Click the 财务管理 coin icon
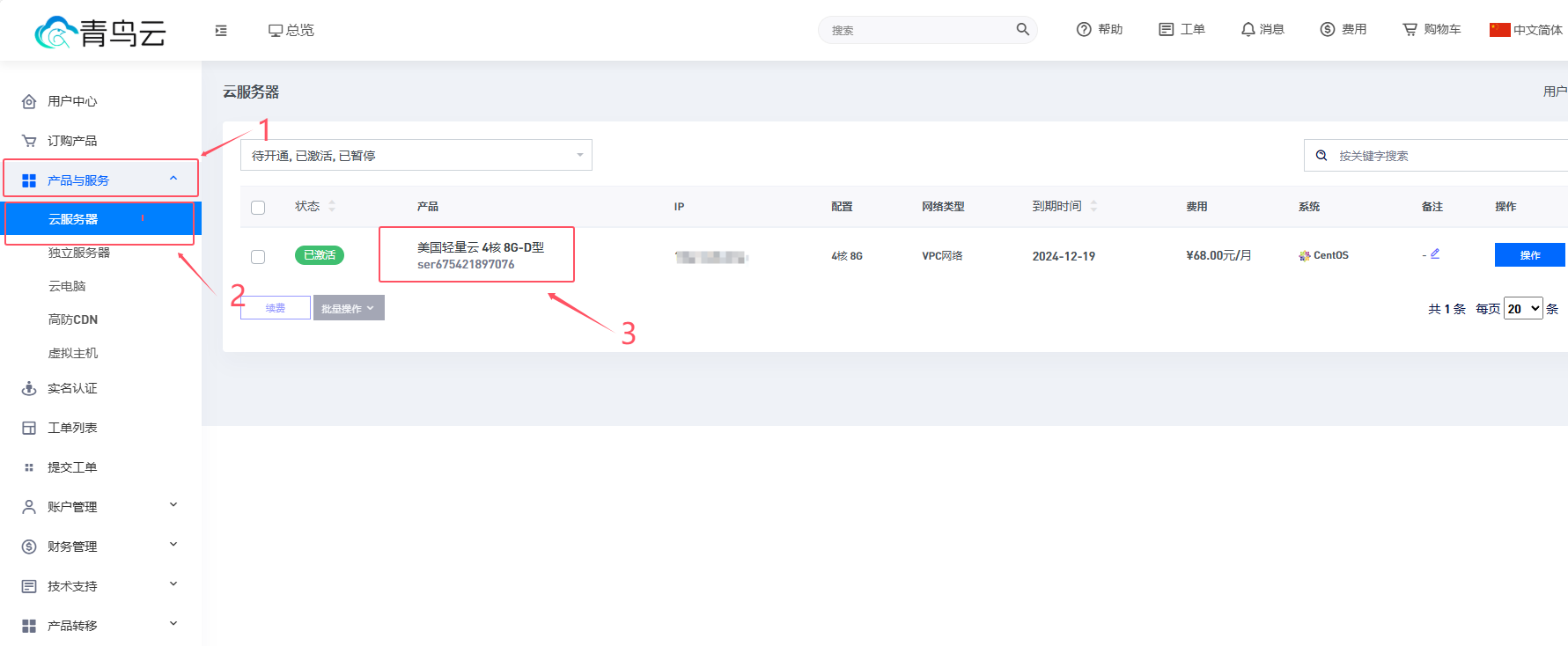The width and height of the screenshot is (1568, 646). (x=29, y=547)
